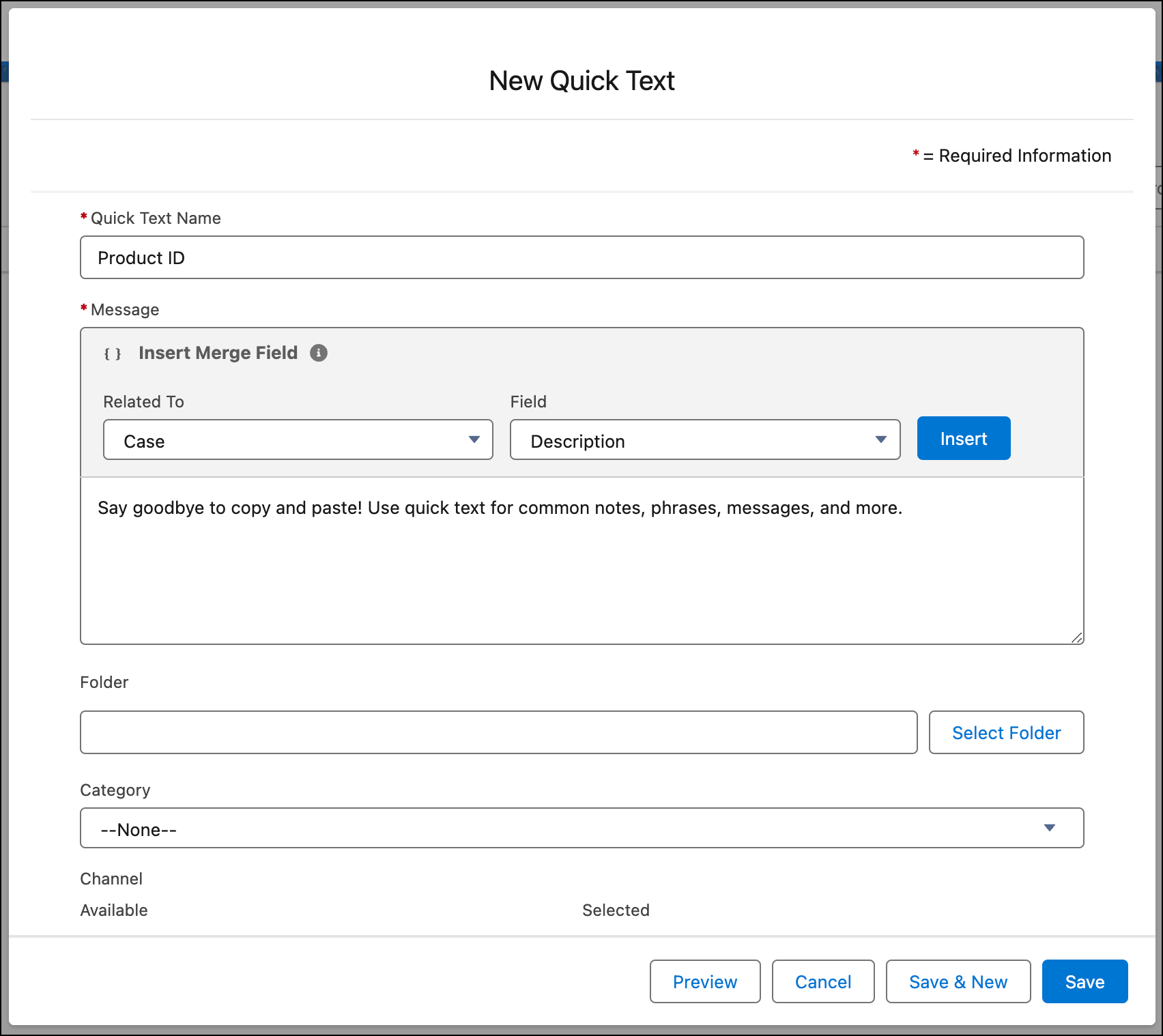Click the blue Insert button
Image resolution: width=1163 pixels, height=1036 pixels.
(964, 438)
